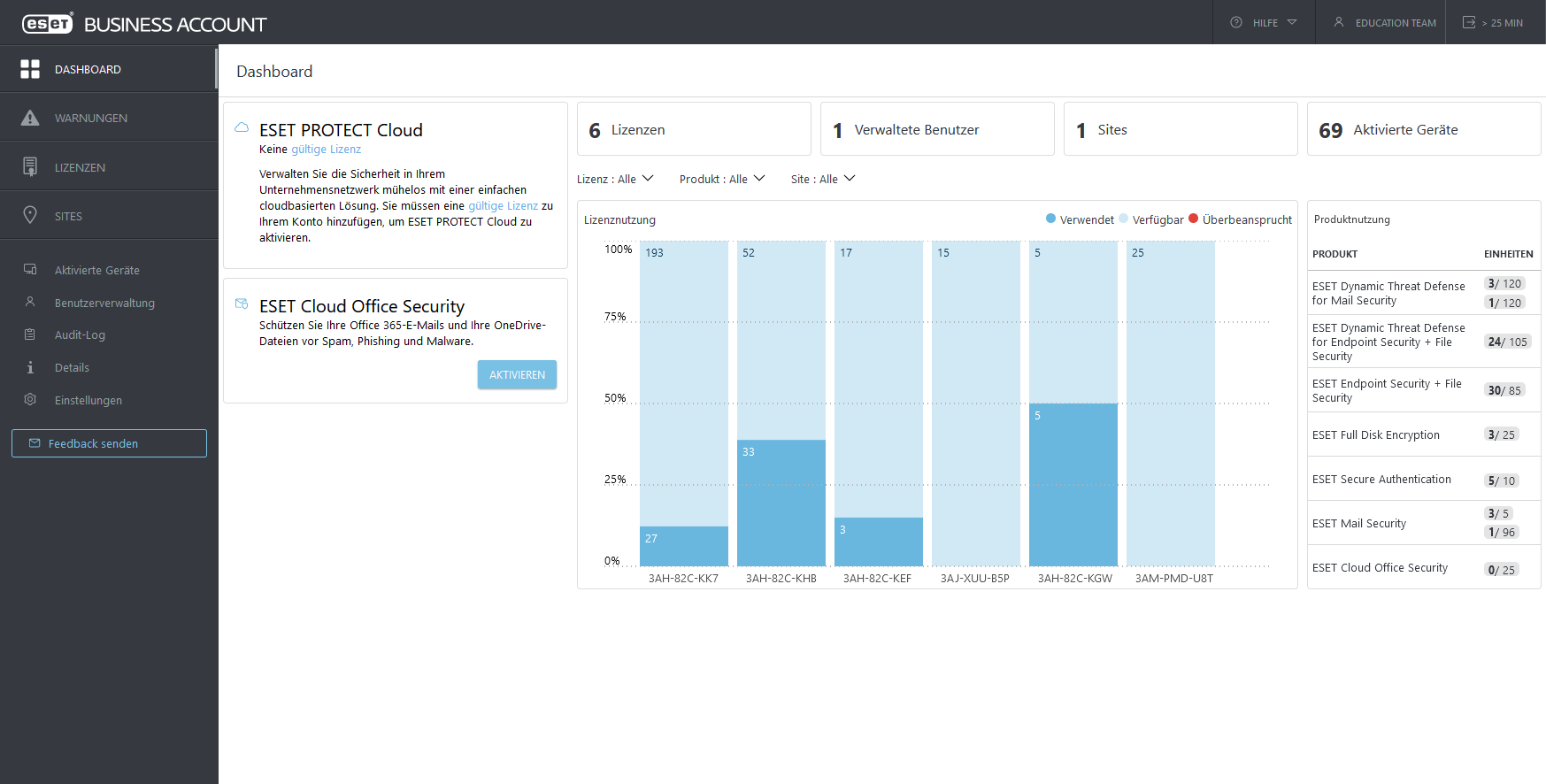Toggle the Verwendet legend entry
This screenshot has width=1546, height=784.
1080,219
